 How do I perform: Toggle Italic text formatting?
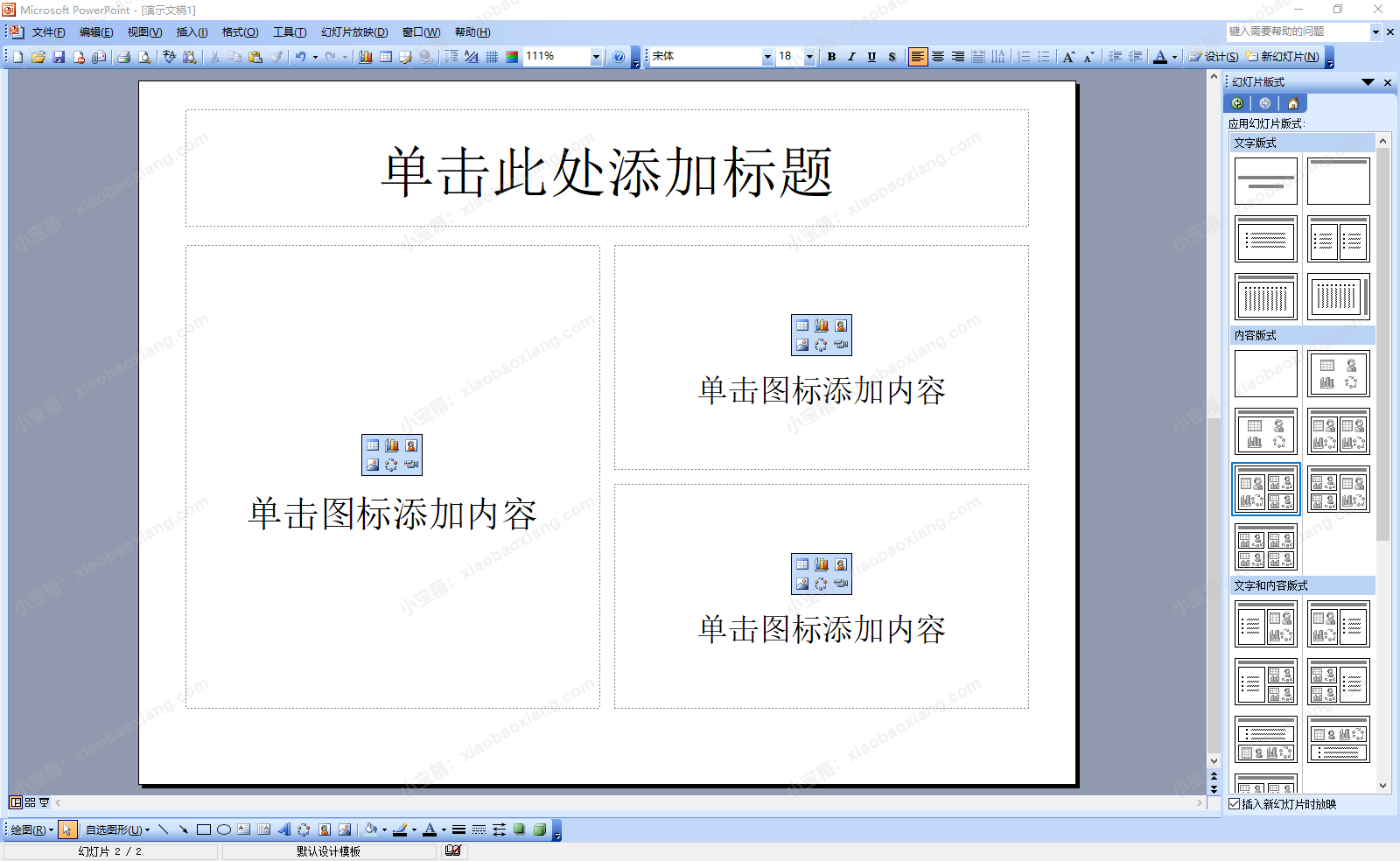pos(851,57)
